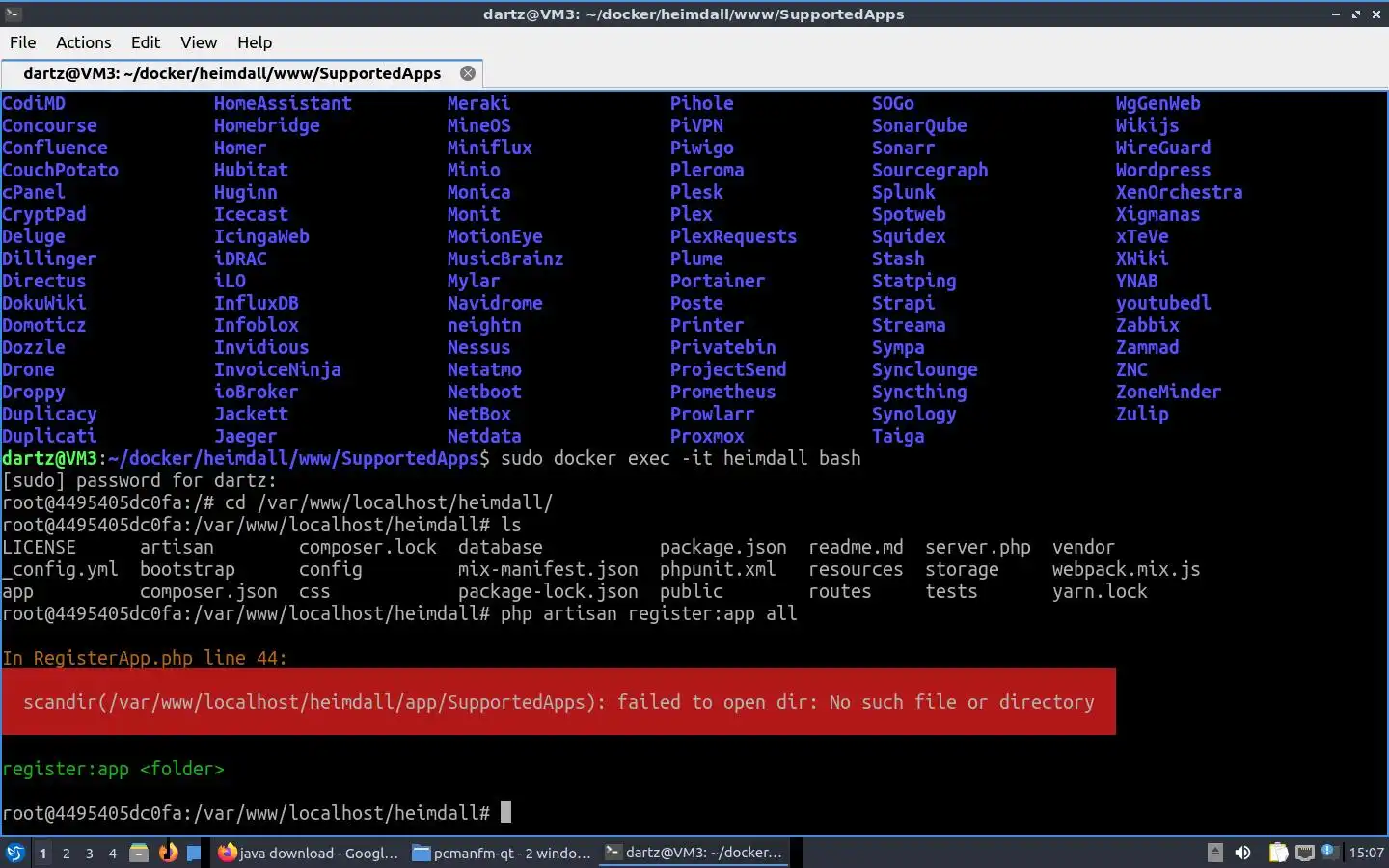Viewport: 1389px width, 868px height.
Task: Open the Lubuntu start menu icon
Action: [14, 853]
